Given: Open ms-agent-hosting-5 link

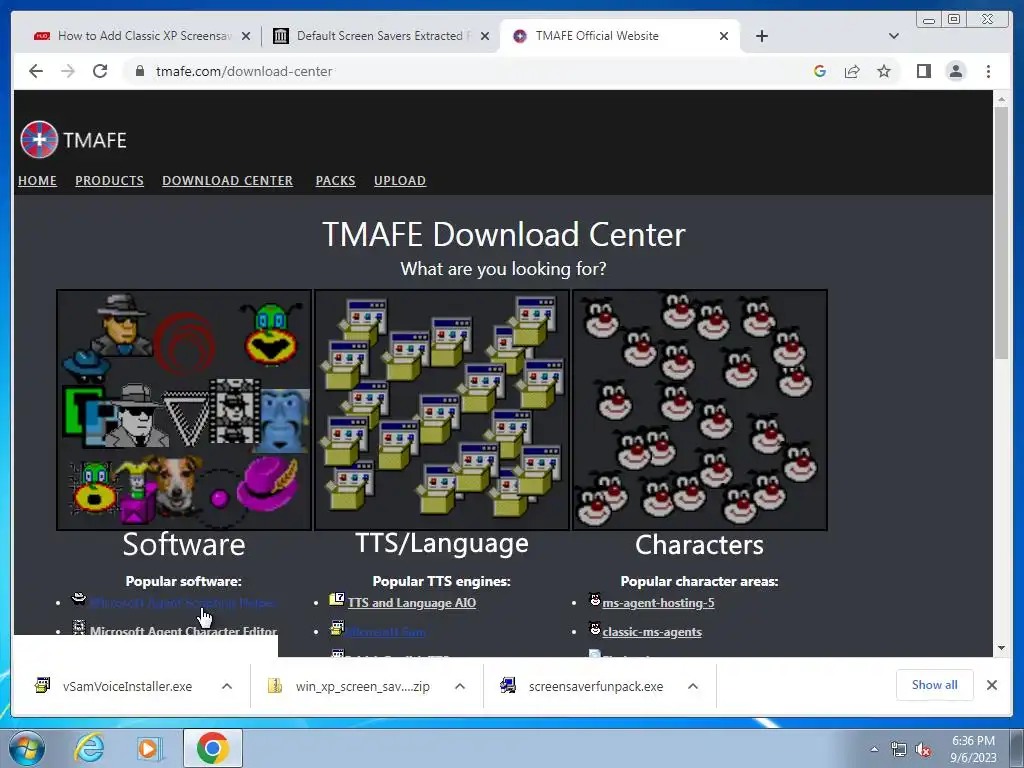Looking at the screenshot, I should tap(658, 603).
